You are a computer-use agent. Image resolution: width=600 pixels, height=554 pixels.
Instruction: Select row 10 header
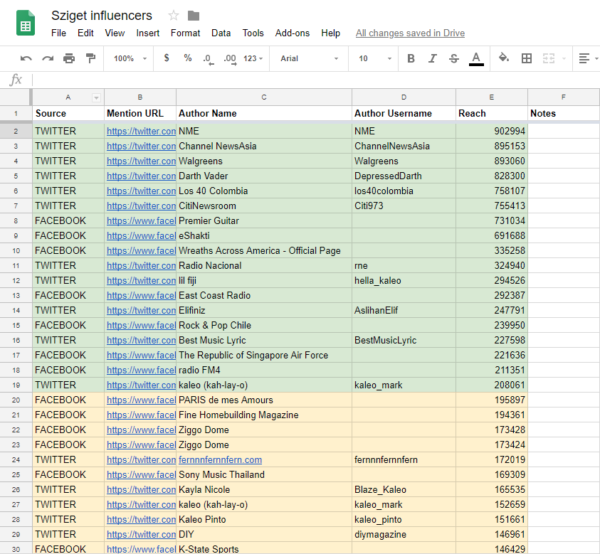[x=16, y=251]
